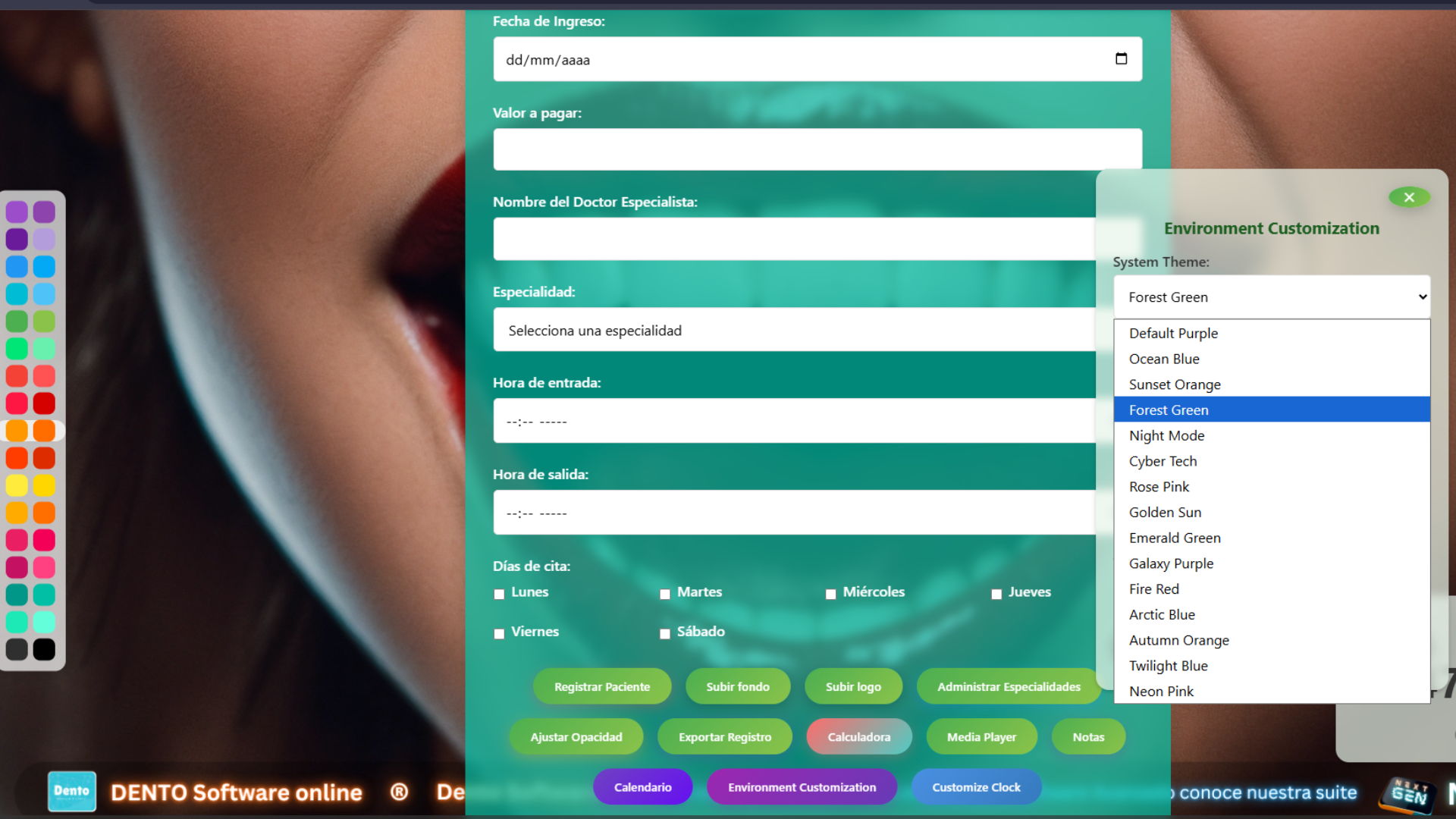Check the Lunes day checkbox
Screen dimensions: 1456x819
pyautogui.click(x=499, y=594)
